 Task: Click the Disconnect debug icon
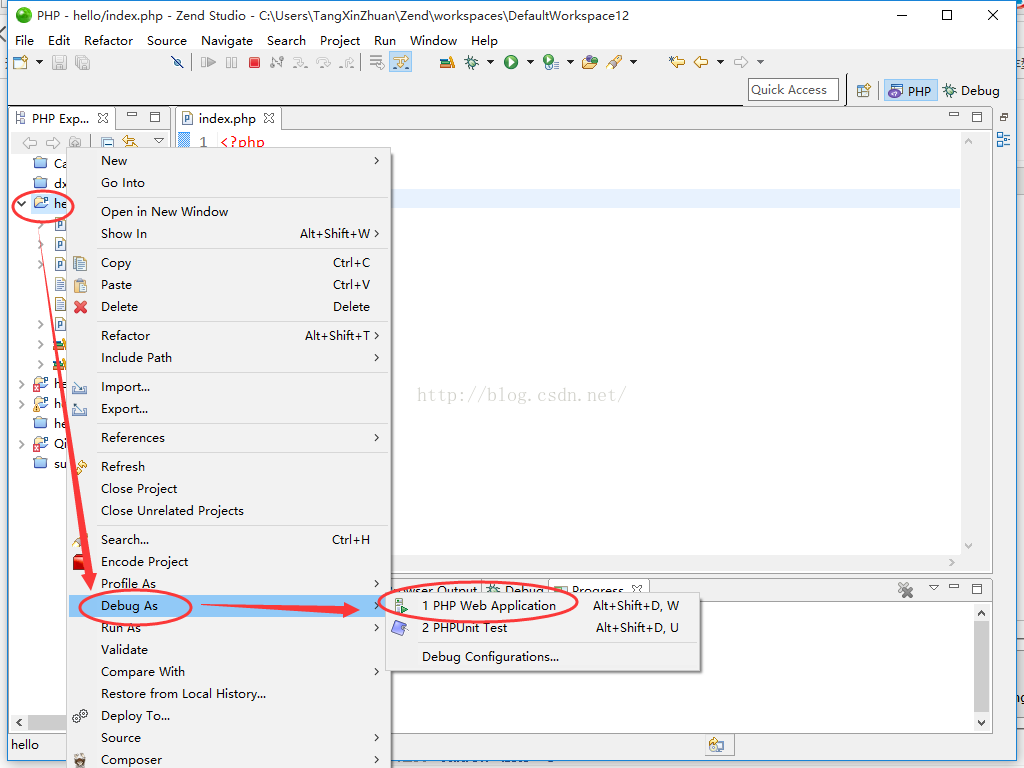(x=277, y=63)
